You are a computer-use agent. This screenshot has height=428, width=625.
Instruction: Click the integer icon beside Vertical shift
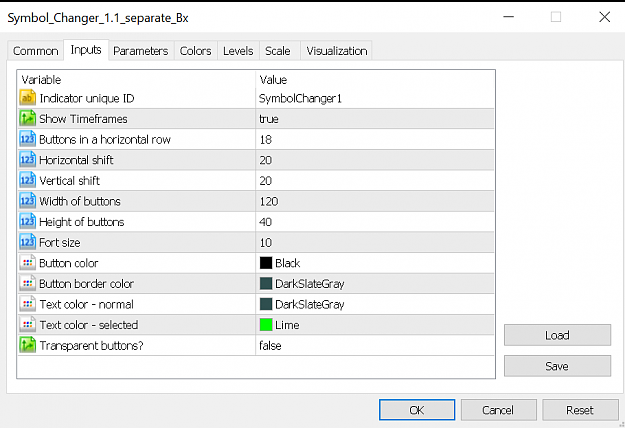[28, 181]
